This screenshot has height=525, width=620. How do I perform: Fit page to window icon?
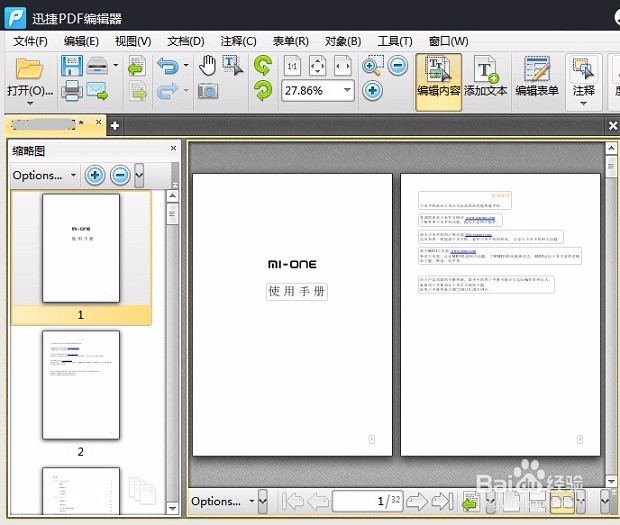click(x=318, y=66)
